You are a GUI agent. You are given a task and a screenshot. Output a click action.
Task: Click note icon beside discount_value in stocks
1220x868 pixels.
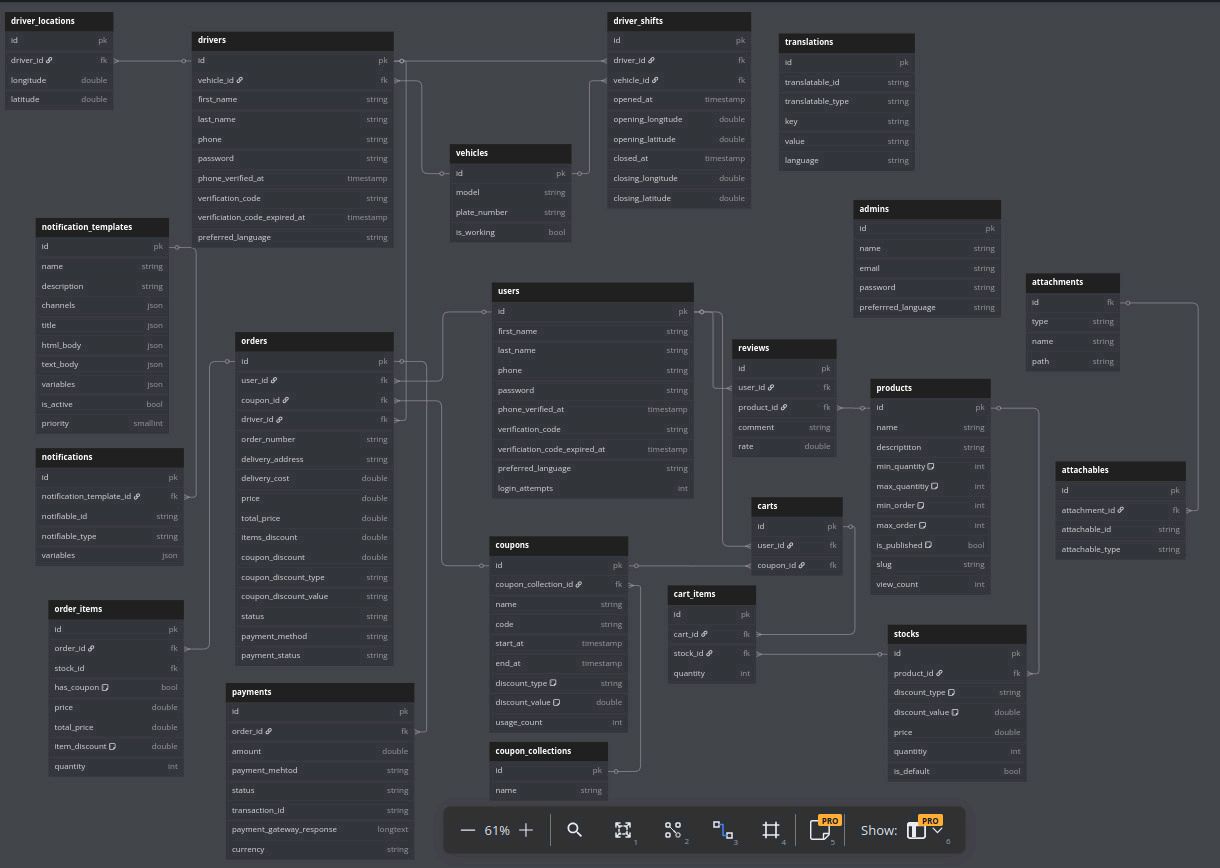[955, 712]
